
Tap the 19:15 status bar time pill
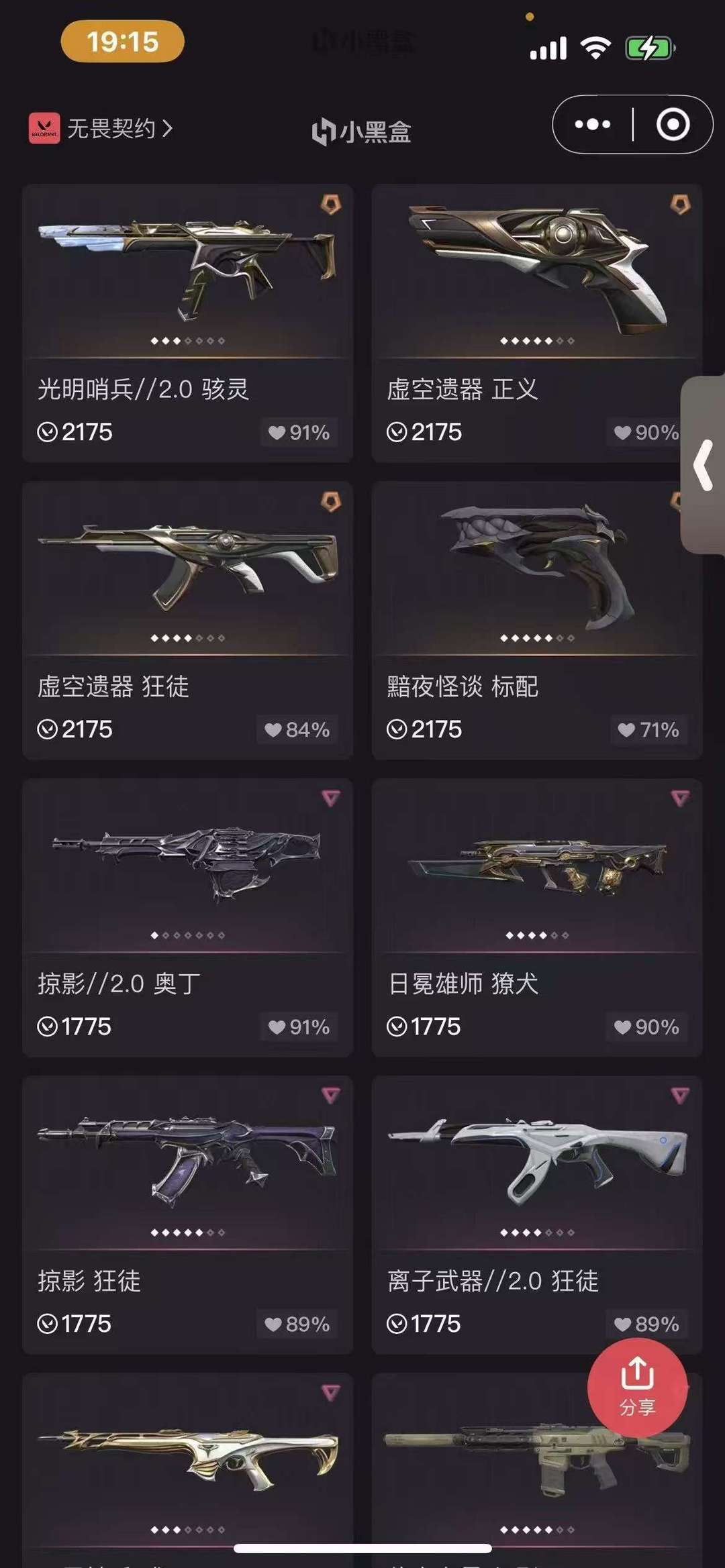(123, 42)
